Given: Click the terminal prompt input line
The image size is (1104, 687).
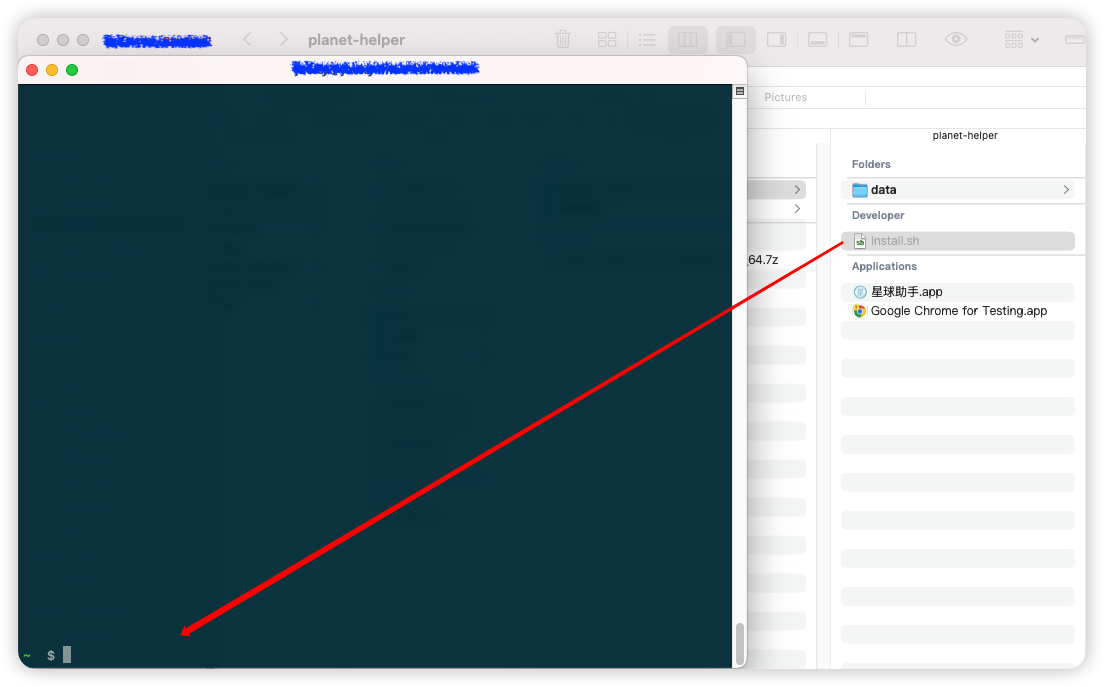Looking at the screenshot, I should tap(300, 655).
